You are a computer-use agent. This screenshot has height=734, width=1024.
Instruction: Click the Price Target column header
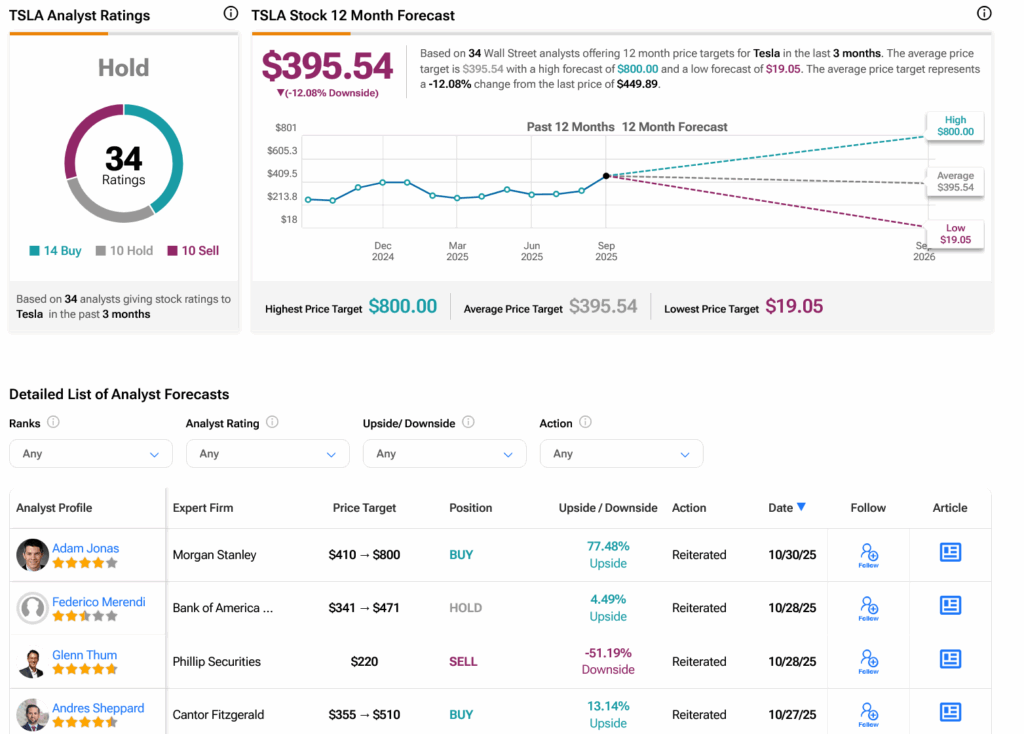click(x=364, y=508)
